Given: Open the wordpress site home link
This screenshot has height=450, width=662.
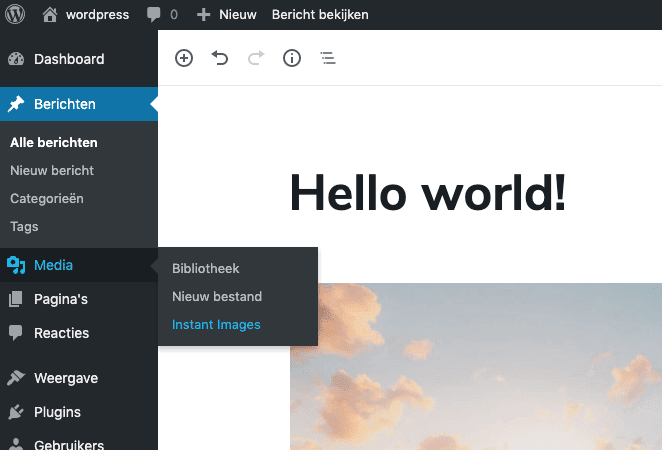Looking at the screenshot, I should pyautogui.click(x=86, y=14).
